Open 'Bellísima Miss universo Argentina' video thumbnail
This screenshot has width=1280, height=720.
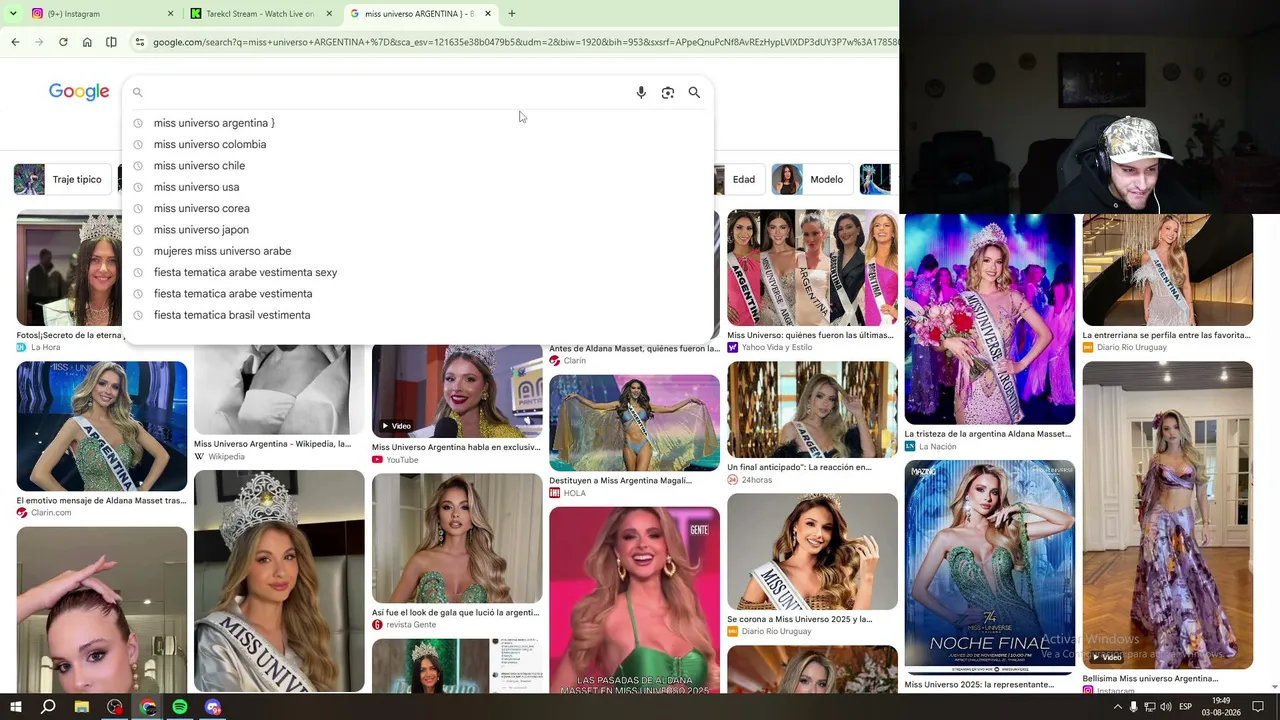(1167, 515)
